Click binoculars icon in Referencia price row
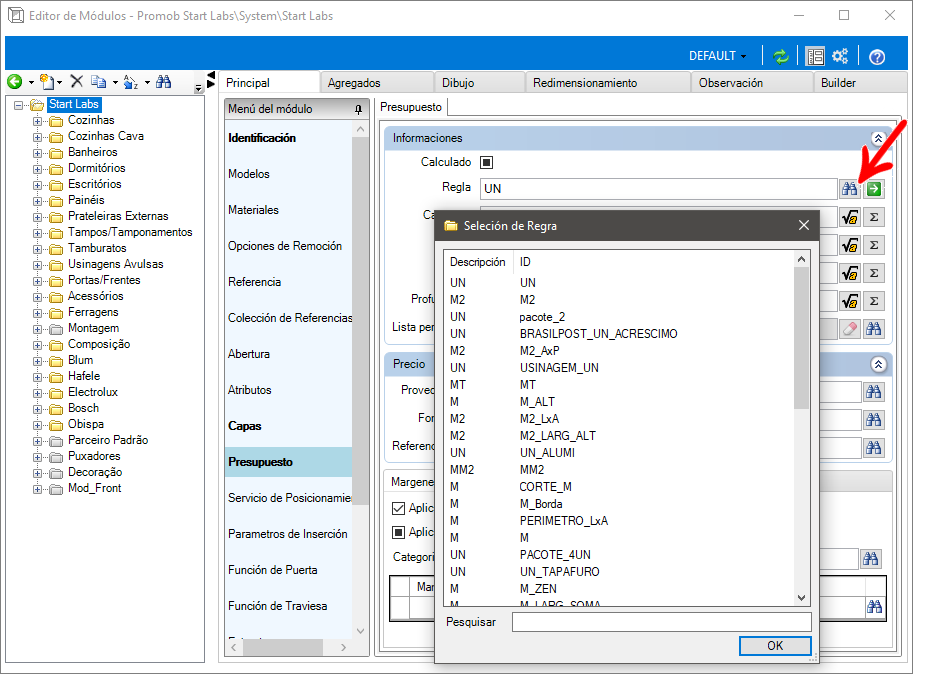935x687 pixels. (874, 447)
